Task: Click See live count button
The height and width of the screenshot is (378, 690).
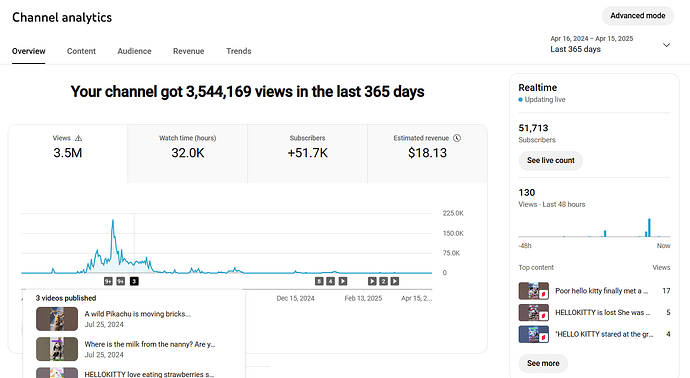Action: (551, 161)
